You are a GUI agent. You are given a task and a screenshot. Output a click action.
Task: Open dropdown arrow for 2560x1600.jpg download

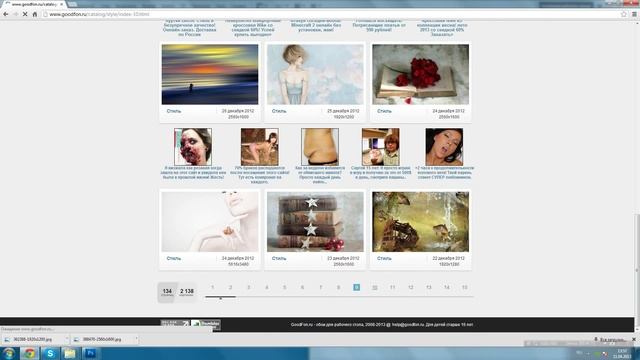pyautogui.click(x=136, y=339)
